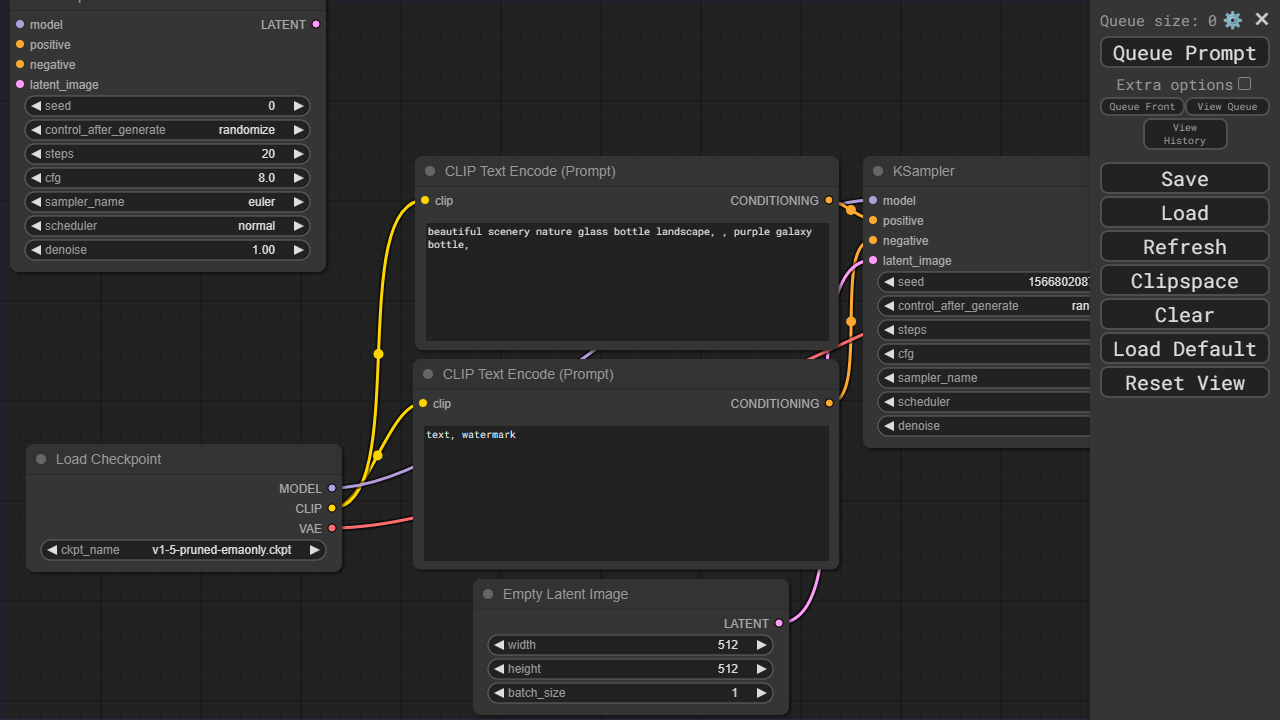Close the queue menu panel
The image size is (1280, 720).
tap(1261, 20)
